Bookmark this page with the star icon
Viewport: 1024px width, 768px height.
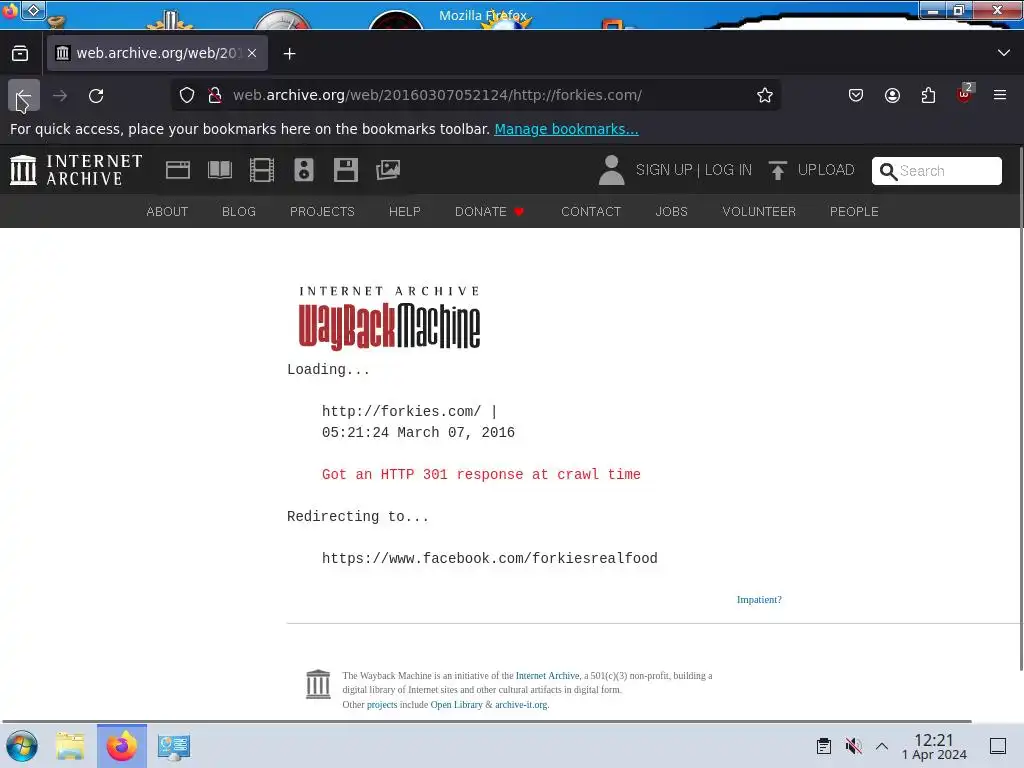(x=765, y=95)
